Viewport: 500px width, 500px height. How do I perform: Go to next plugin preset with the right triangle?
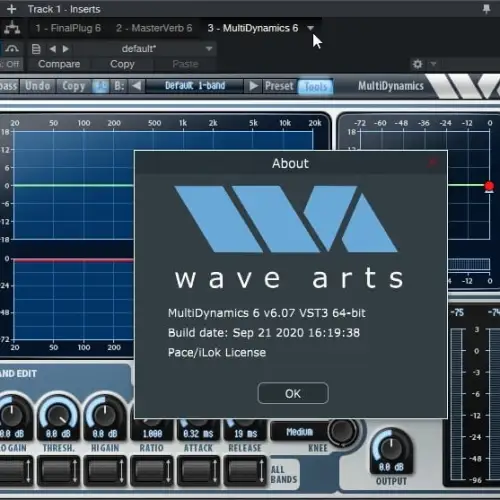[253, 86]
